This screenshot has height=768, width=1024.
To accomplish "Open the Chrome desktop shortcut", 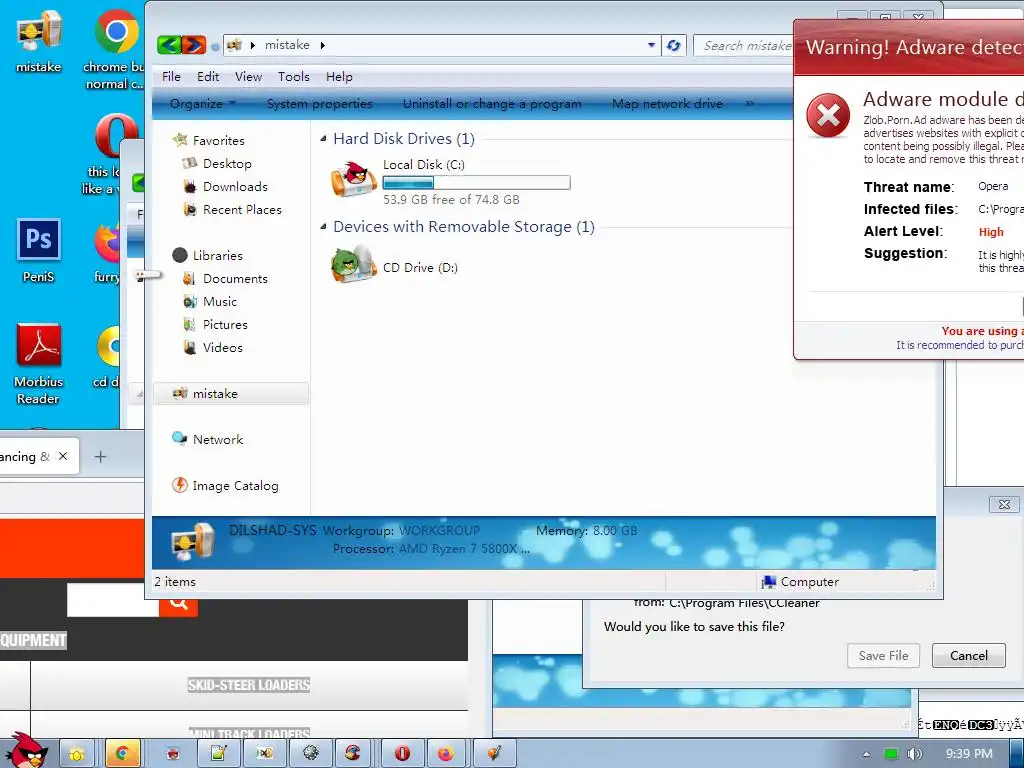I will click(116, 50).
